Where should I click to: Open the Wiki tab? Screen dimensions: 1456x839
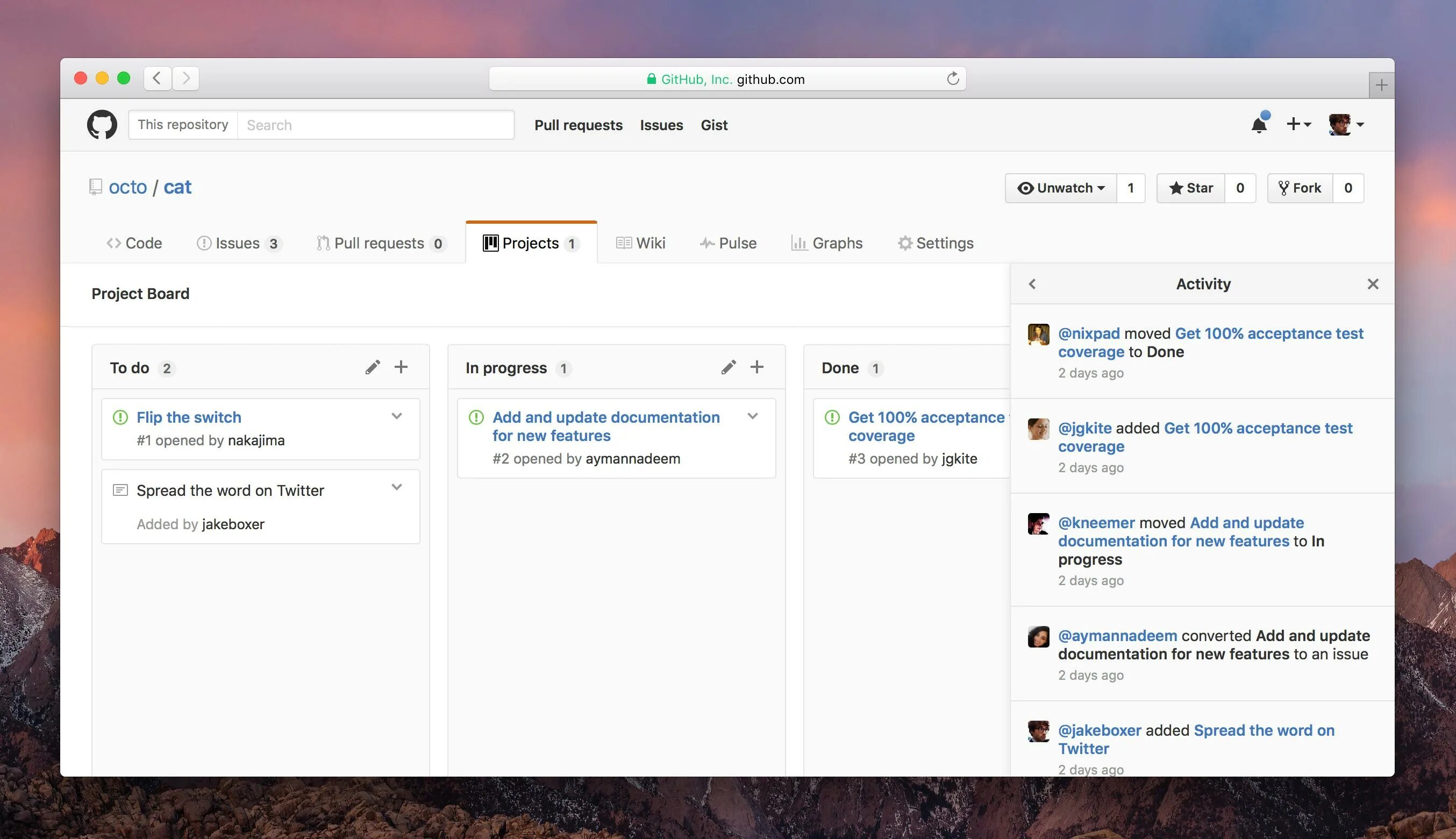point(640,243)
